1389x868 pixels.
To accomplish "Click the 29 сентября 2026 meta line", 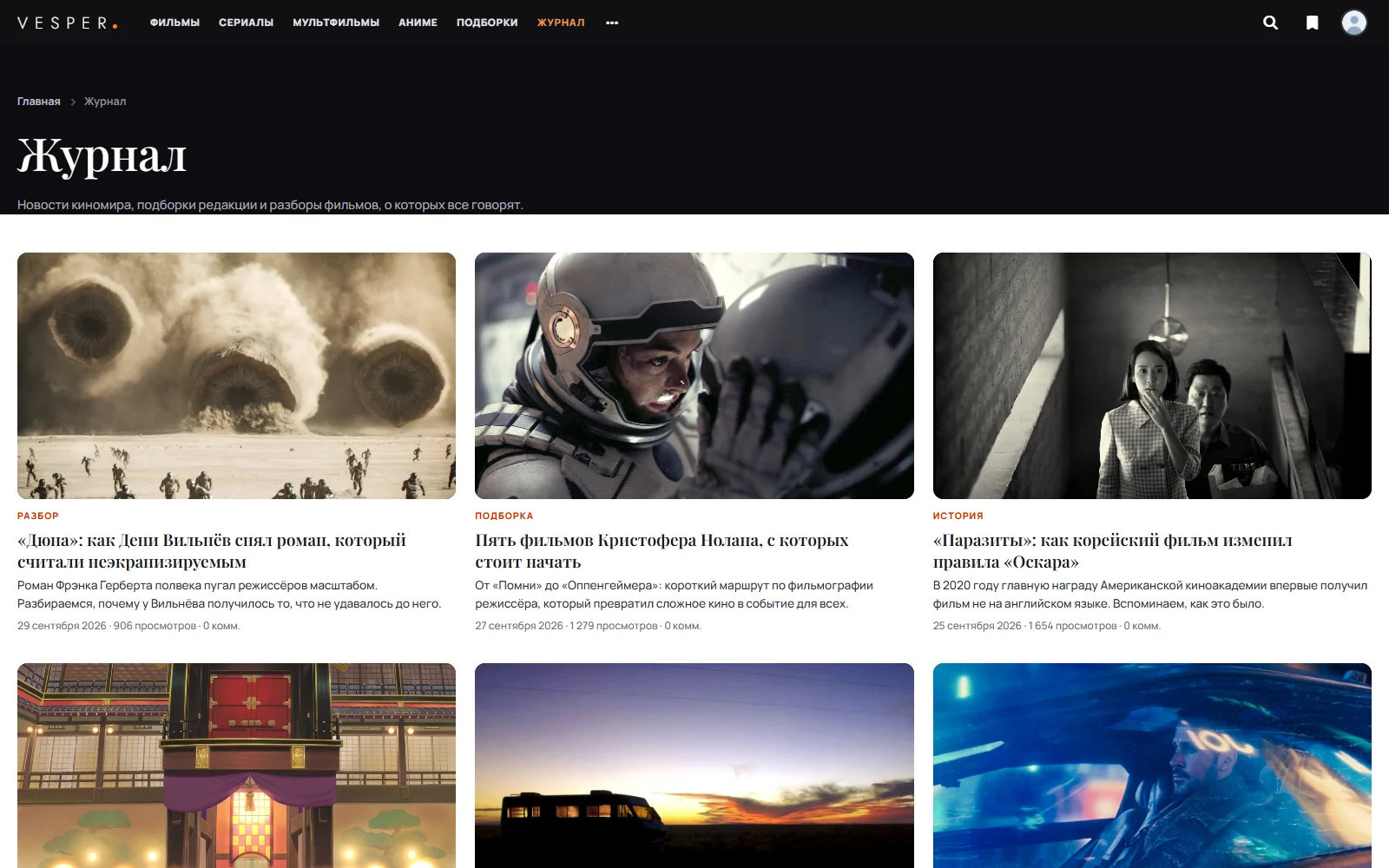I will tap(128, 626).
